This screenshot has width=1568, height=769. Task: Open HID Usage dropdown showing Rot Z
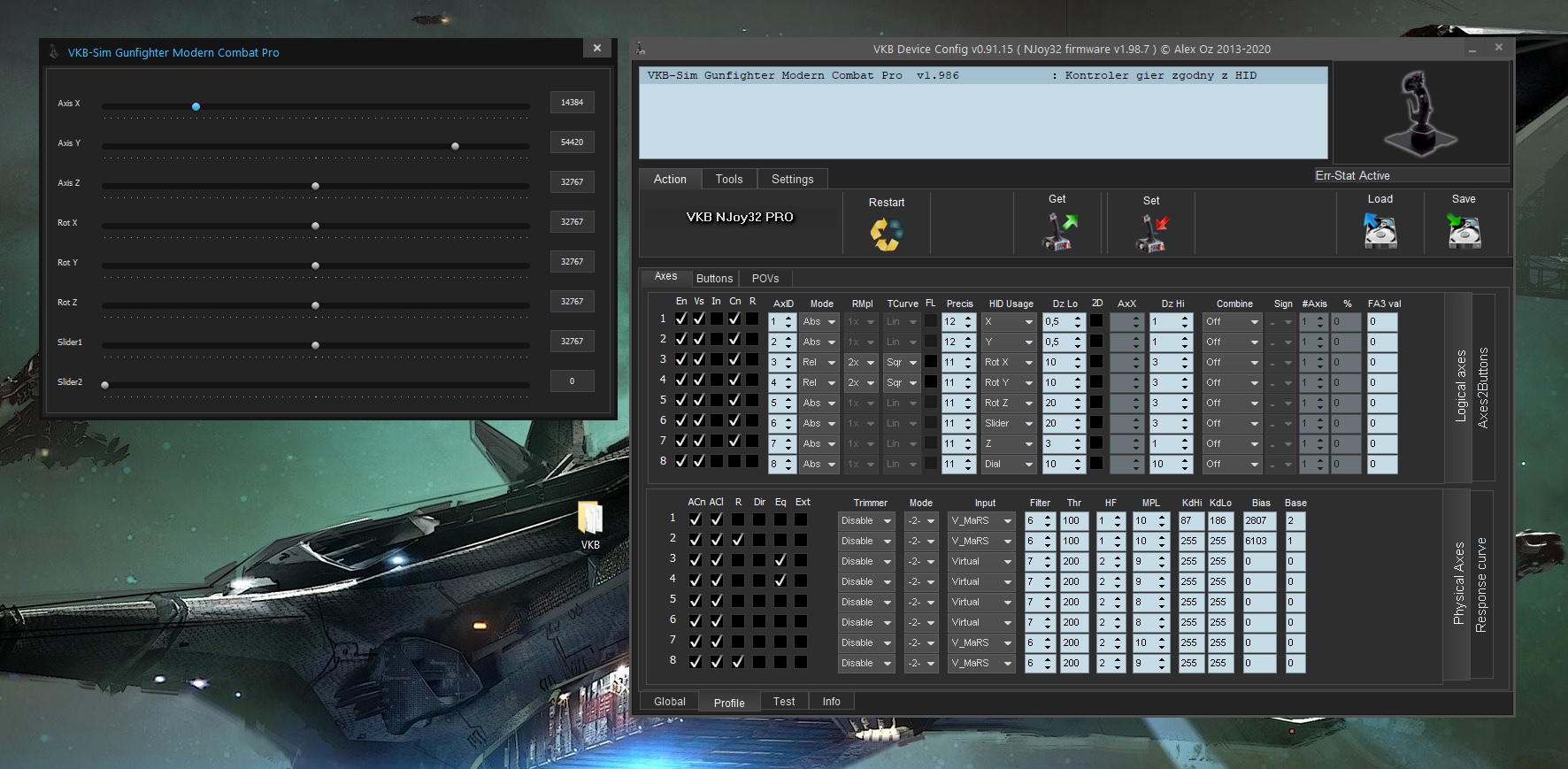(1009, 404)
